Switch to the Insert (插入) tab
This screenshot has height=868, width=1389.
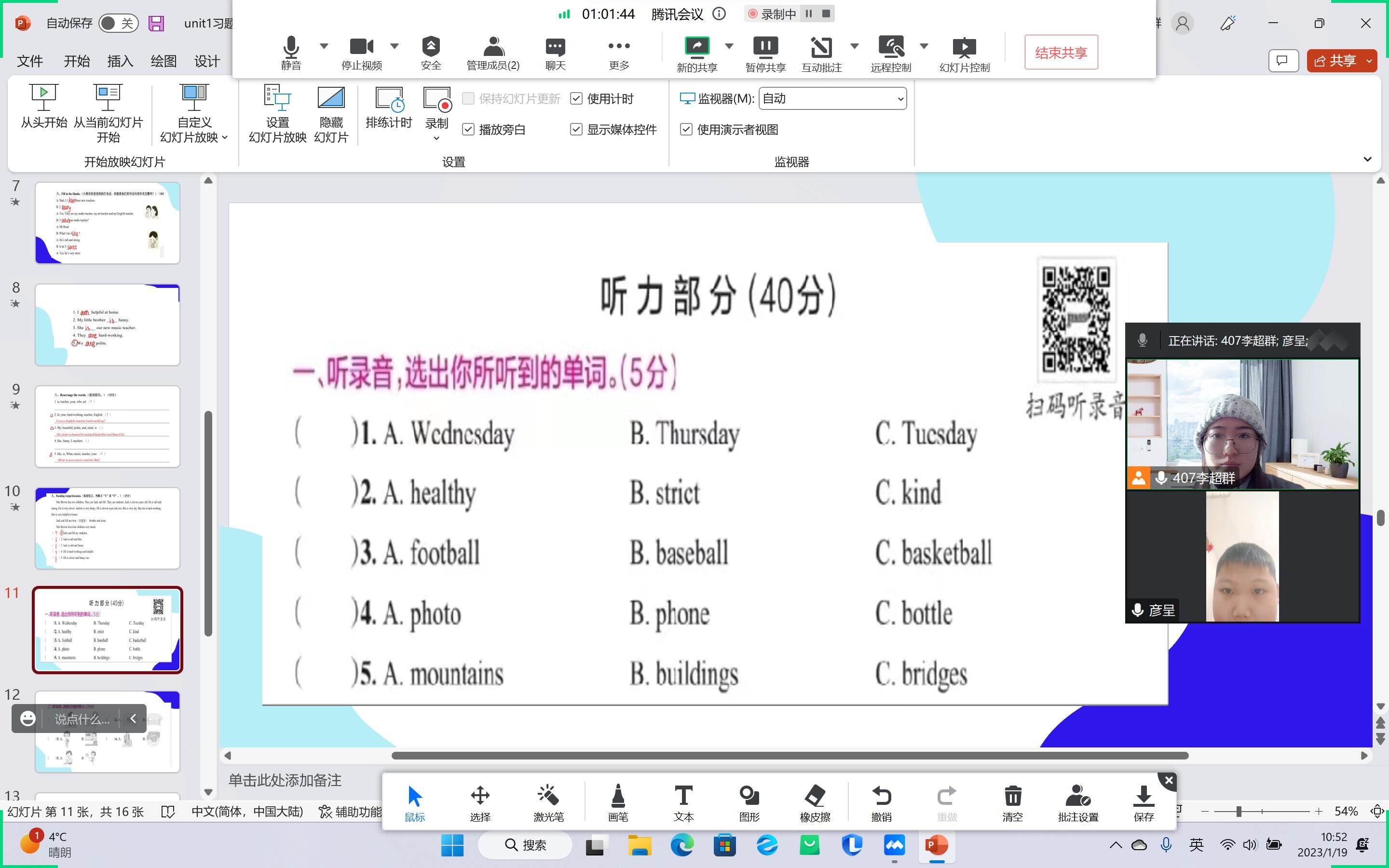[120, 61]
